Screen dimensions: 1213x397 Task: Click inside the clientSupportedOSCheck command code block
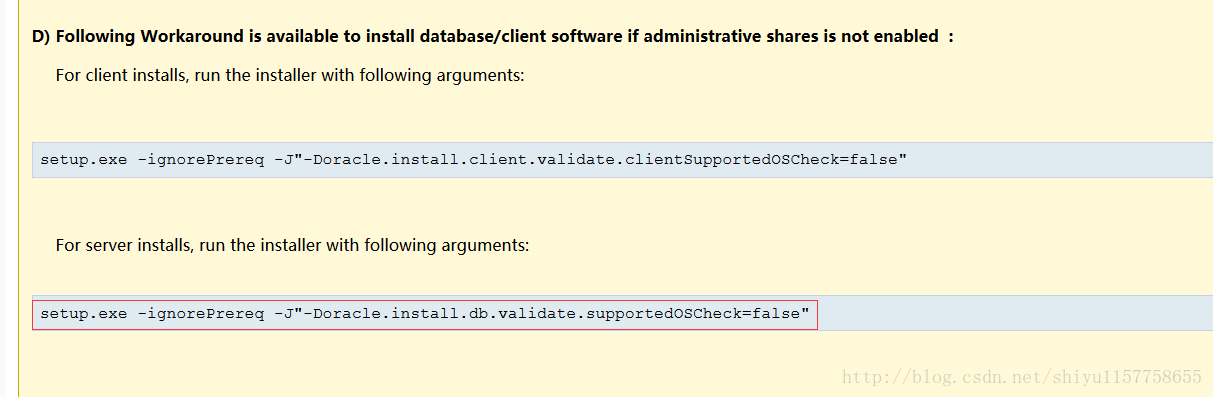coord(622,159)
